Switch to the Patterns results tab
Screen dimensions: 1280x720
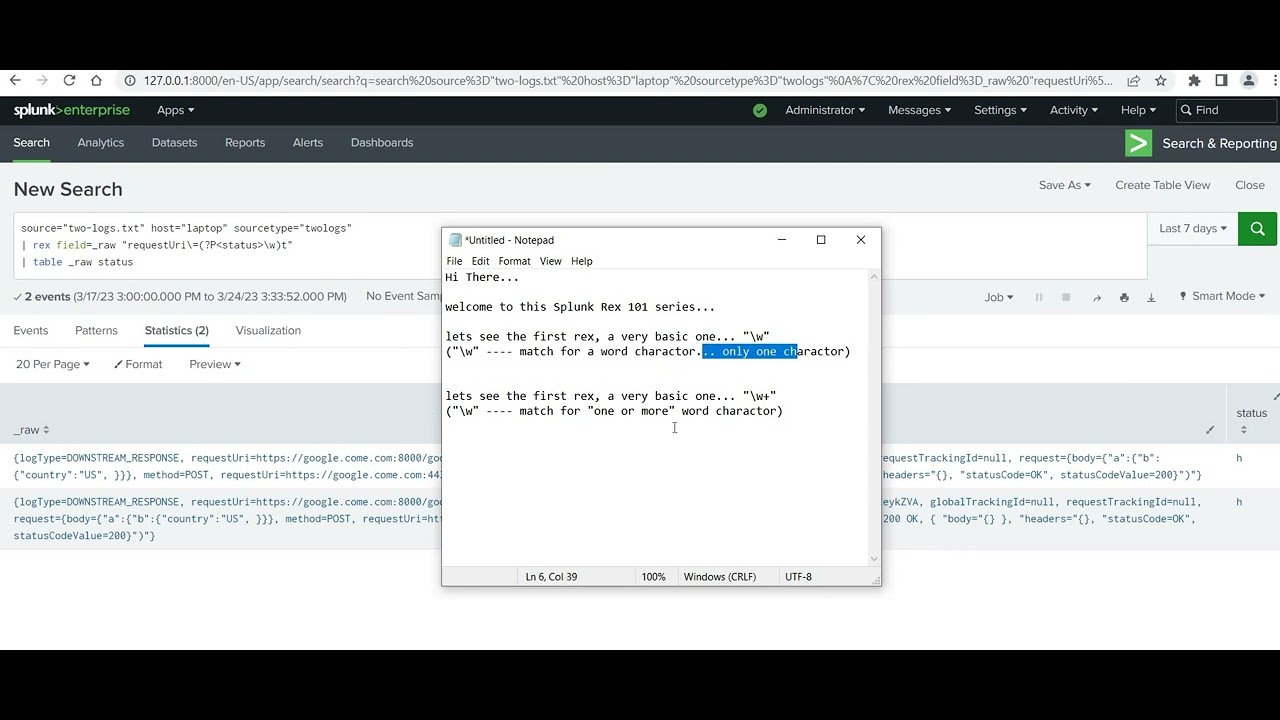[x=96, y=330]
